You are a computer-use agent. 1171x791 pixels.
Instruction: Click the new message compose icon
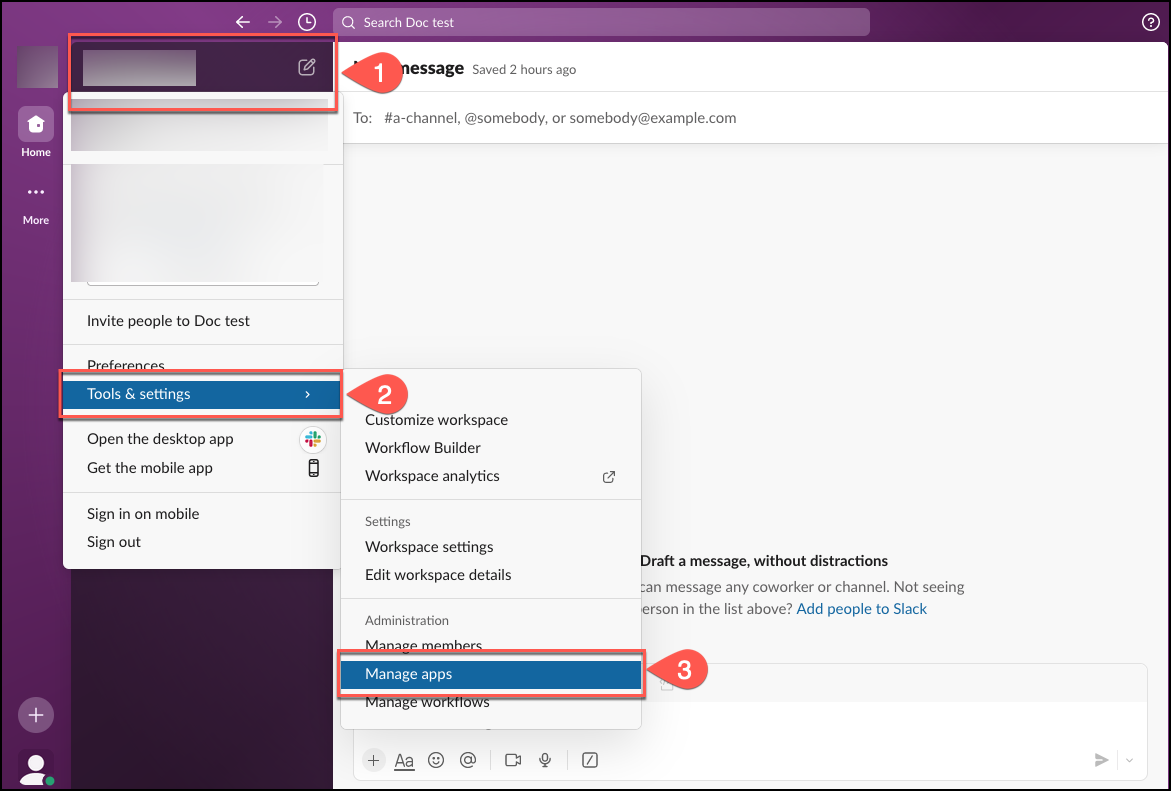[x=307, y=67]
